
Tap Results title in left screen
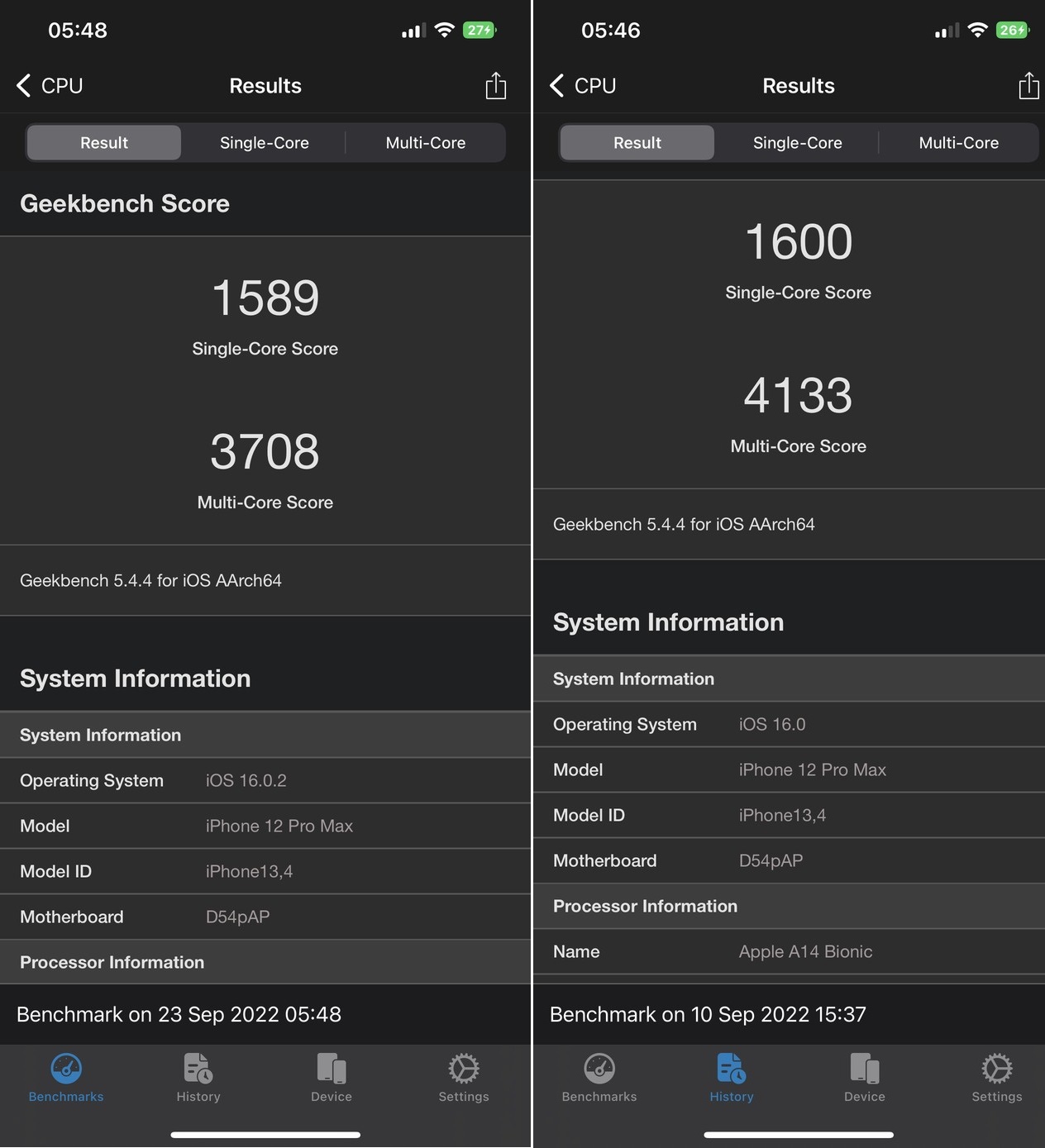[x=265, y=86]
